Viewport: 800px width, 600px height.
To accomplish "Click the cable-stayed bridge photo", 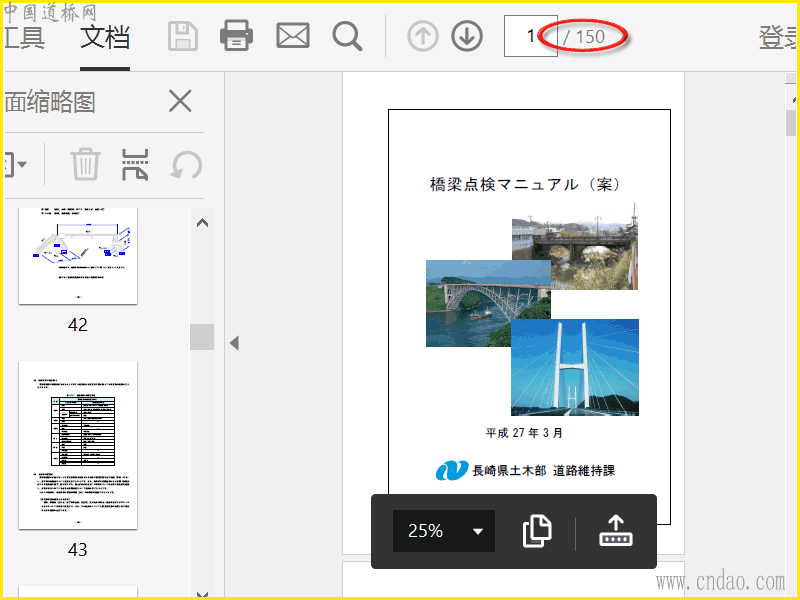I will tap(575, 367).
